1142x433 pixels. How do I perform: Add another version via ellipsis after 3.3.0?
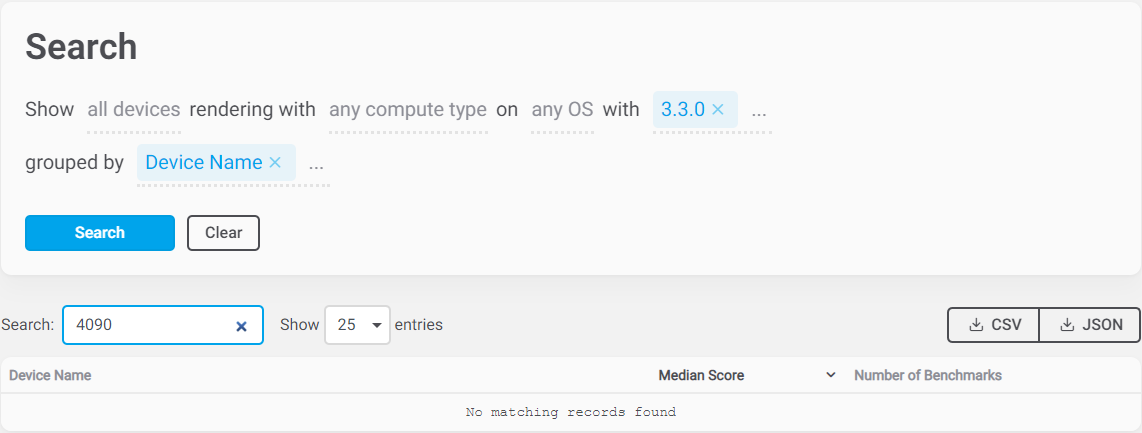tap(759, 110)
